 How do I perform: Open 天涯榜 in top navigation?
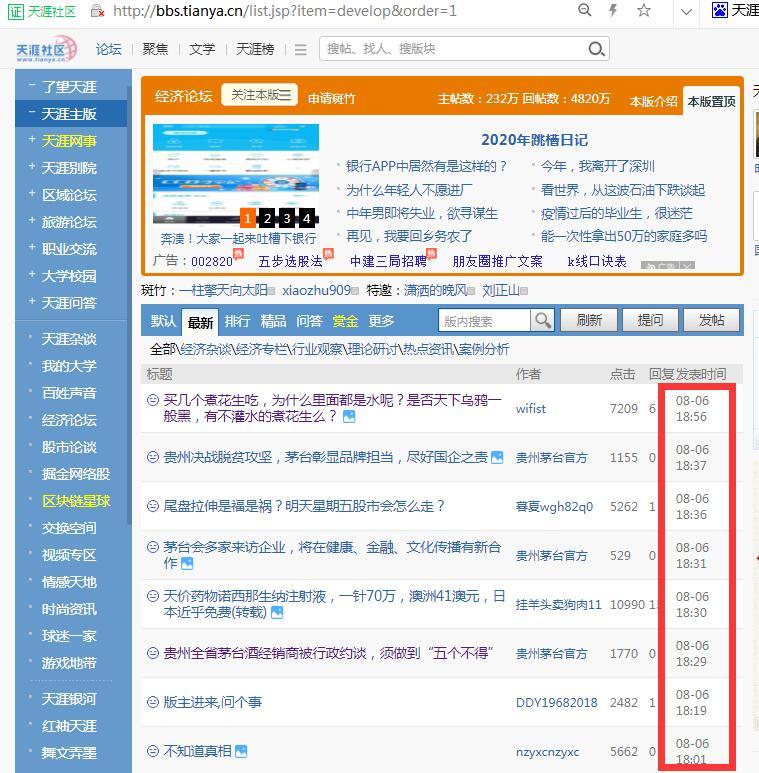click(255, 49)
